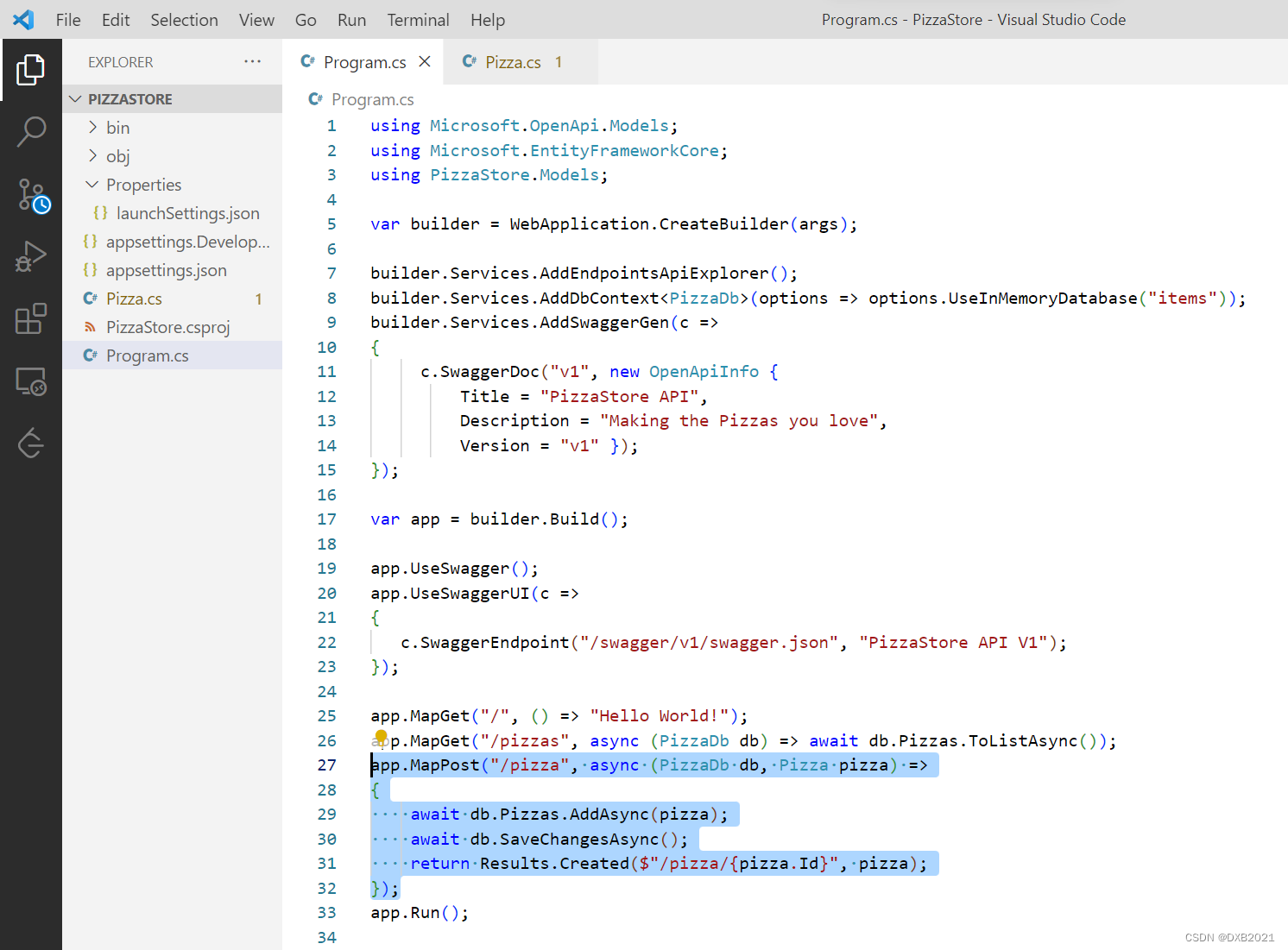Click line number 33 in gutter
This screenshot has height=950, width=1288.
point(326,913)
